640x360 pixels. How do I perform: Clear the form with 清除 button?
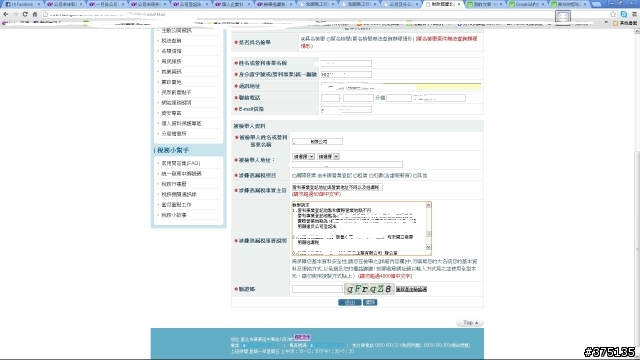[370, 302]
